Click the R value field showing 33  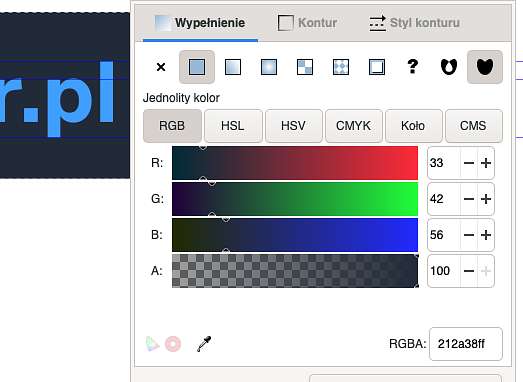[x=444, y=163]
